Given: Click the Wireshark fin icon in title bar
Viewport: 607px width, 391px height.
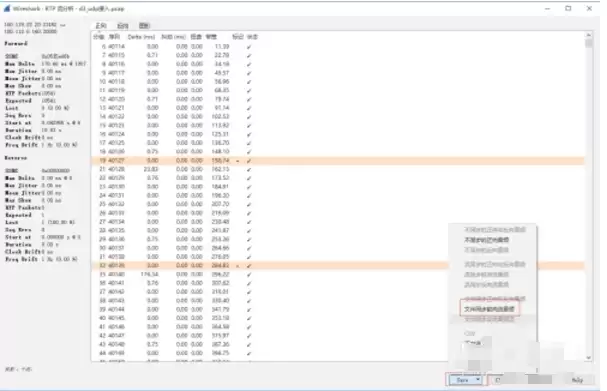Looking at the screenshot, I should coord(7,8).
